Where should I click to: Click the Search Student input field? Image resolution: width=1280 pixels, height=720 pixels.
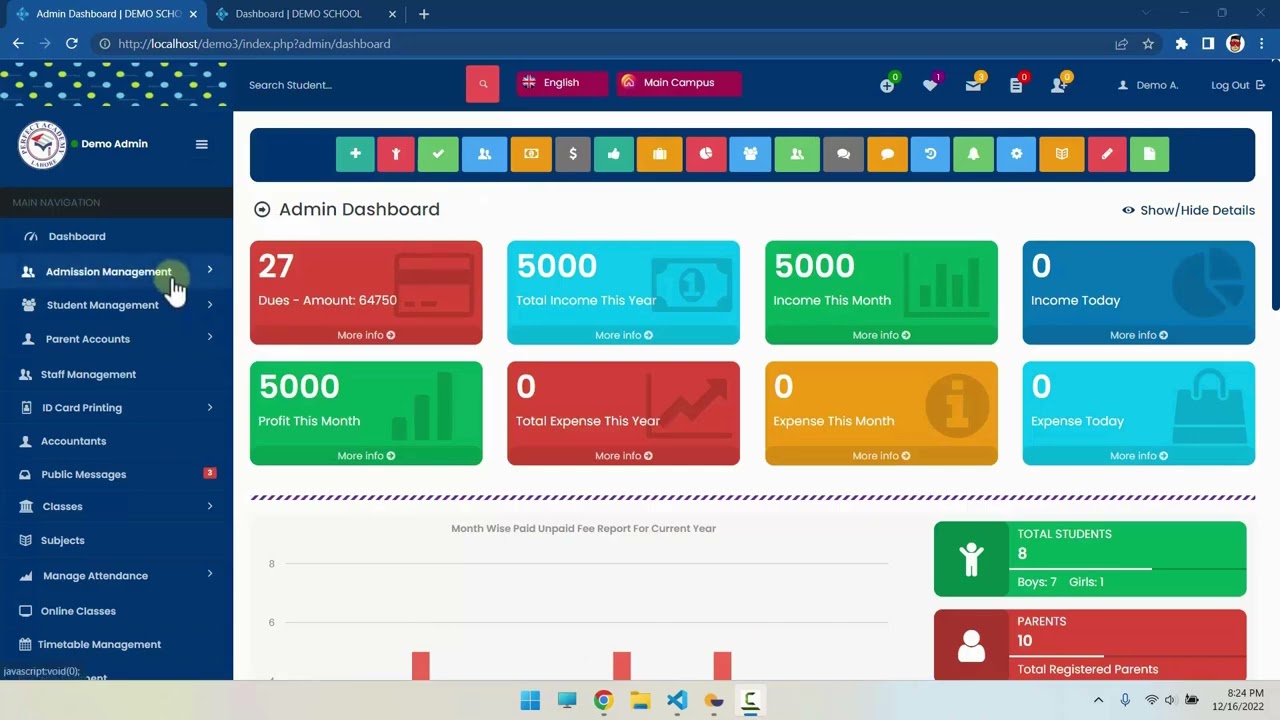point(354,85)
